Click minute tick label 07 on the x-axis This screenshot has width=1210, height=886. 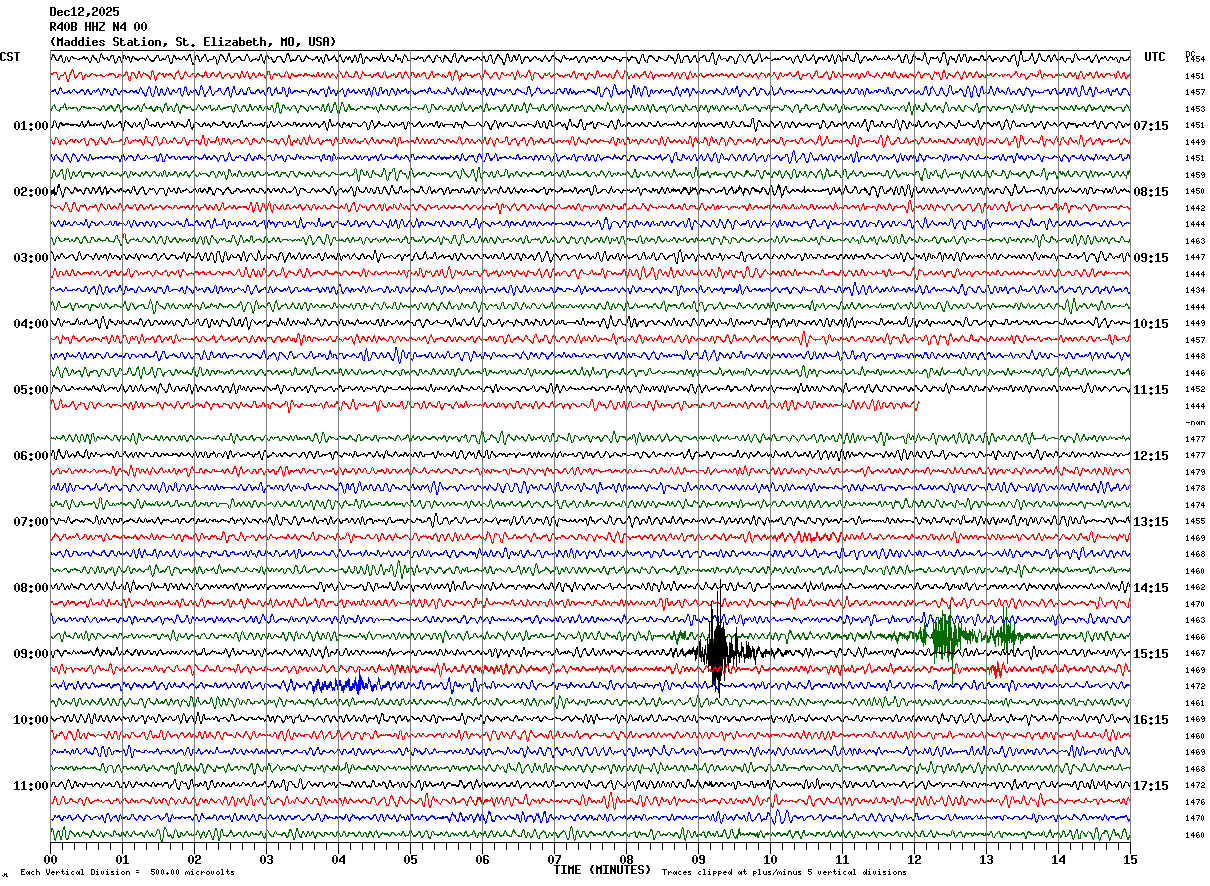pyautogui.click(x=554, y=859)
